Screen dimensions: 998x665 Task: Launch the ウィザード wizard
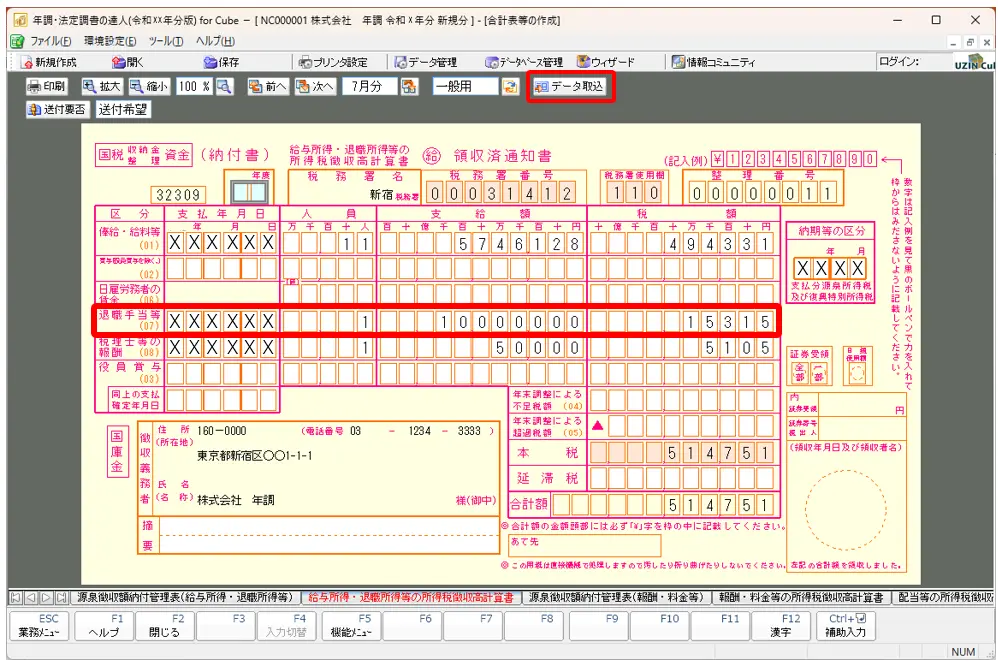(606, 62)
